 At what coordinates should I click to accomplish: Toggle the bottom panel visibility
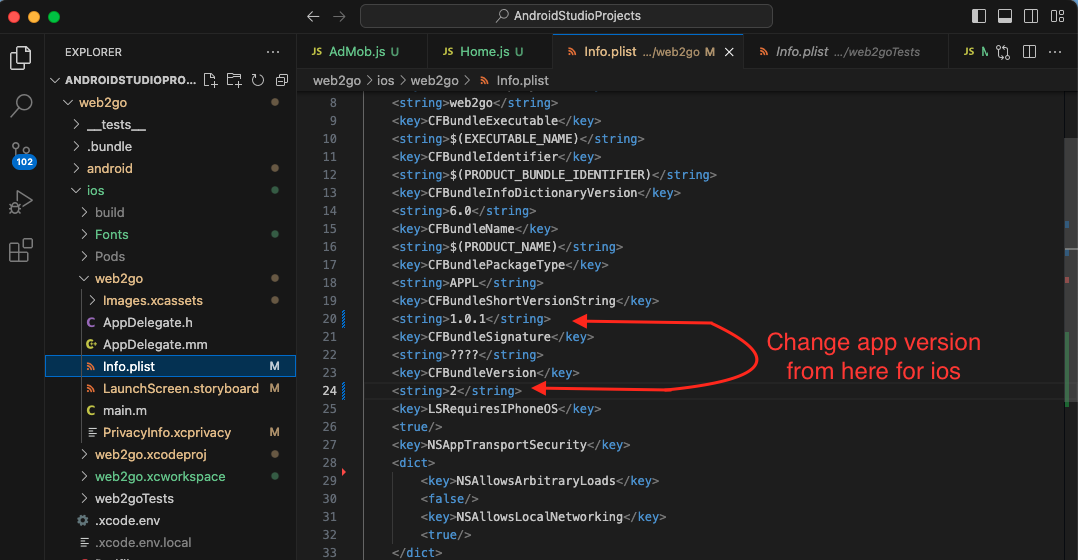1004,16
